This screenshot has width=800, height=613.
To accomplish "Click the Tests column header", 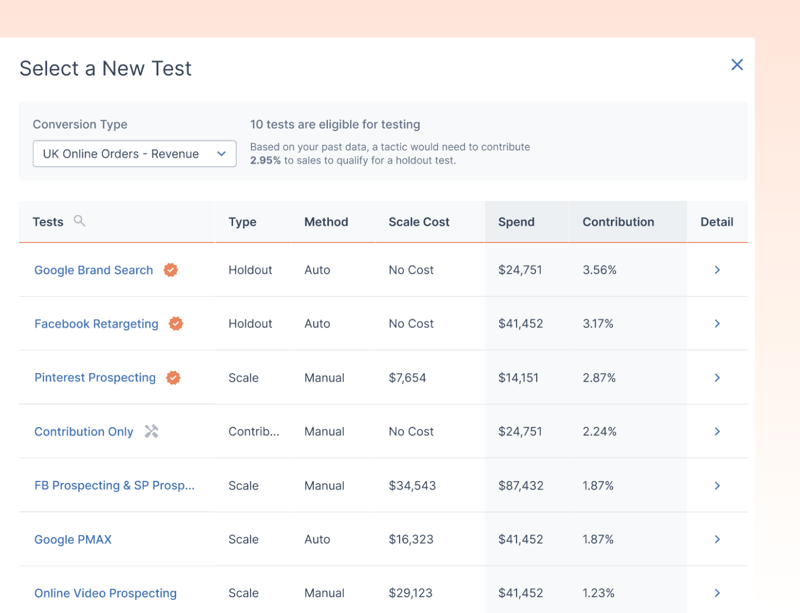I will (x=48, y=222).
